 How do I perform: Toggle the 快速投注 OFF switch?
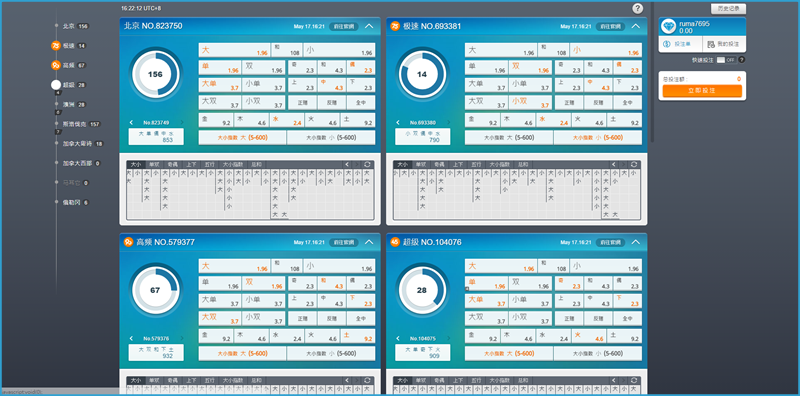[726, 60]
